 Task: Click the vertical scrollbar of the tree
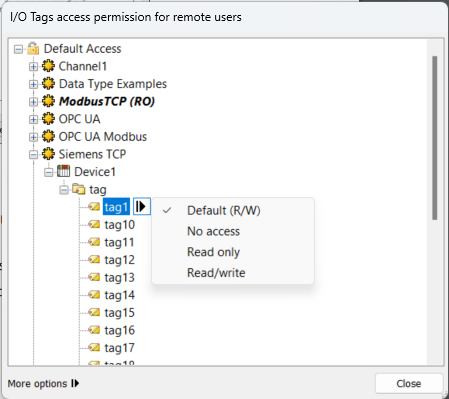coord(434,138)
